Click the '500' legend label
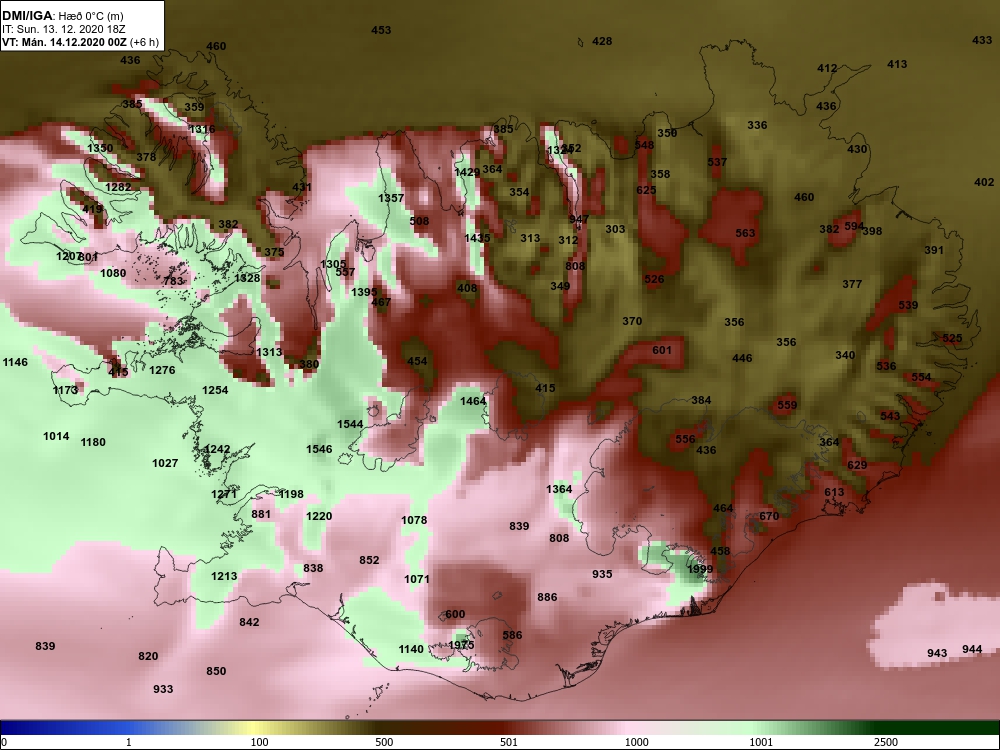Screen dimensions: 1000x750 point(384,742)
